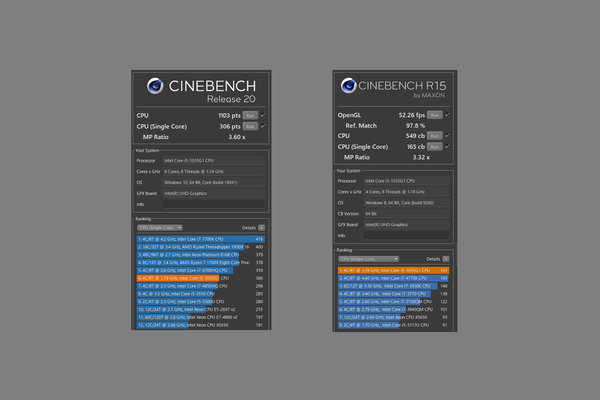Click the GFX Board field in Cinebench R15
The width and height of the screenshot is (600, 400).
[x=406, y=225]
